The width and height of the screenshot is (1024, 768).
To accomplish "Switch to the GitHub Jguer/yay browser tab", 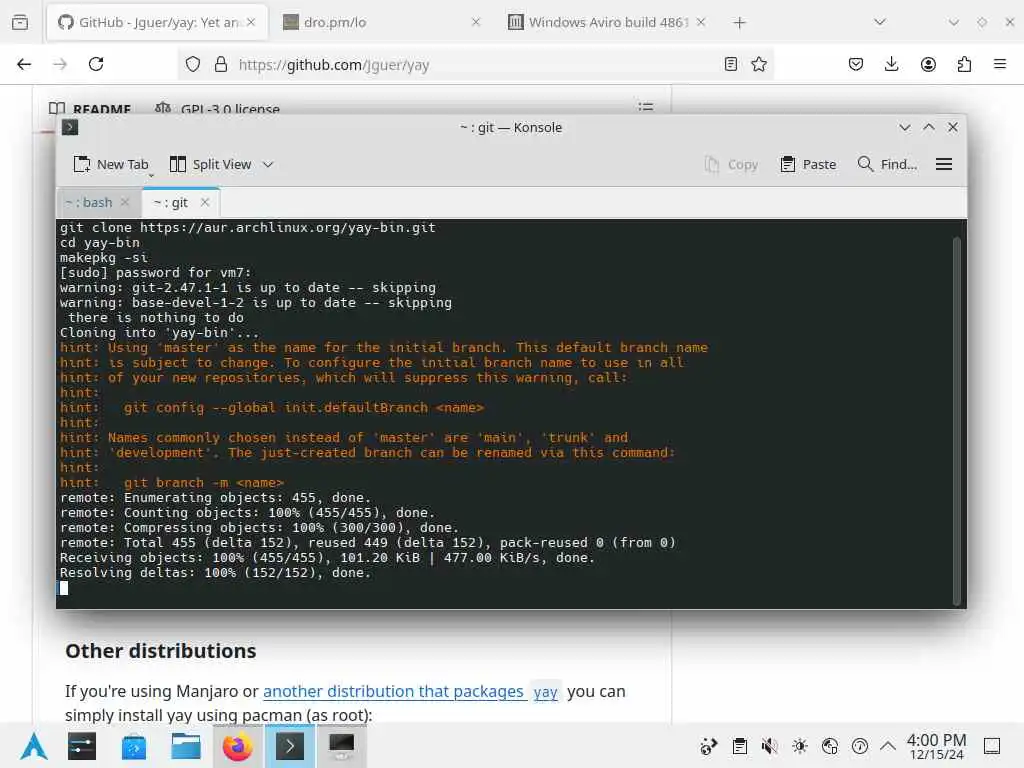I will (x=157, y=22).
